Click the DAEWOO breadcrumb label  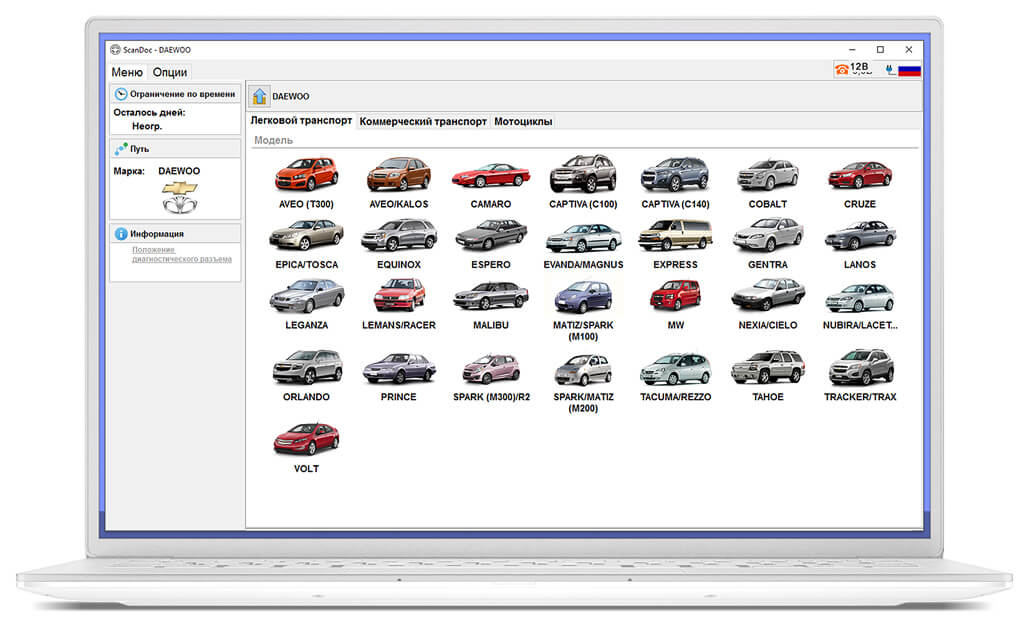click(x=291, y=97)
